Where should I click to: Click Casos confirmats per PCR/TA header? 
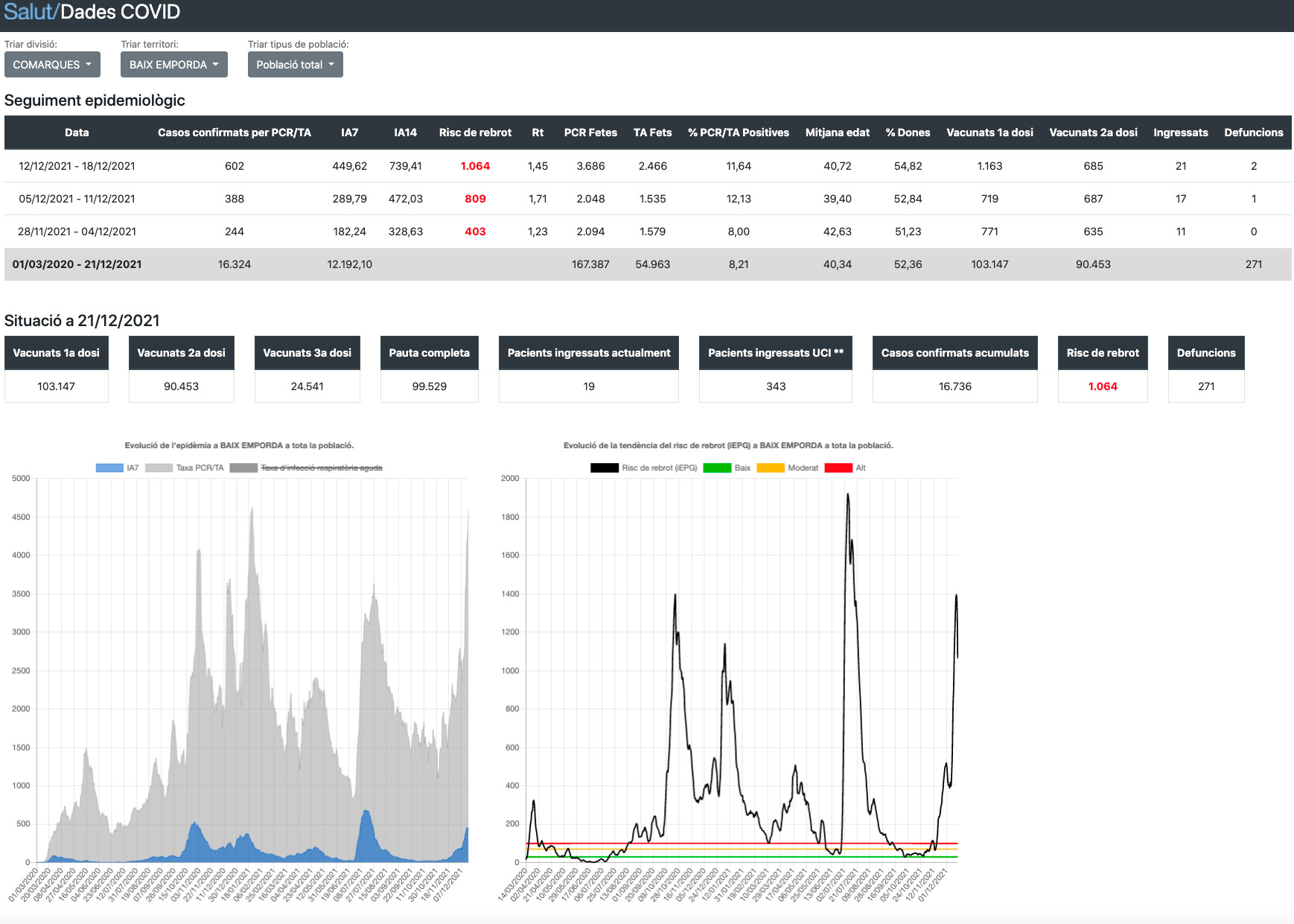click(x=235, y=133)
